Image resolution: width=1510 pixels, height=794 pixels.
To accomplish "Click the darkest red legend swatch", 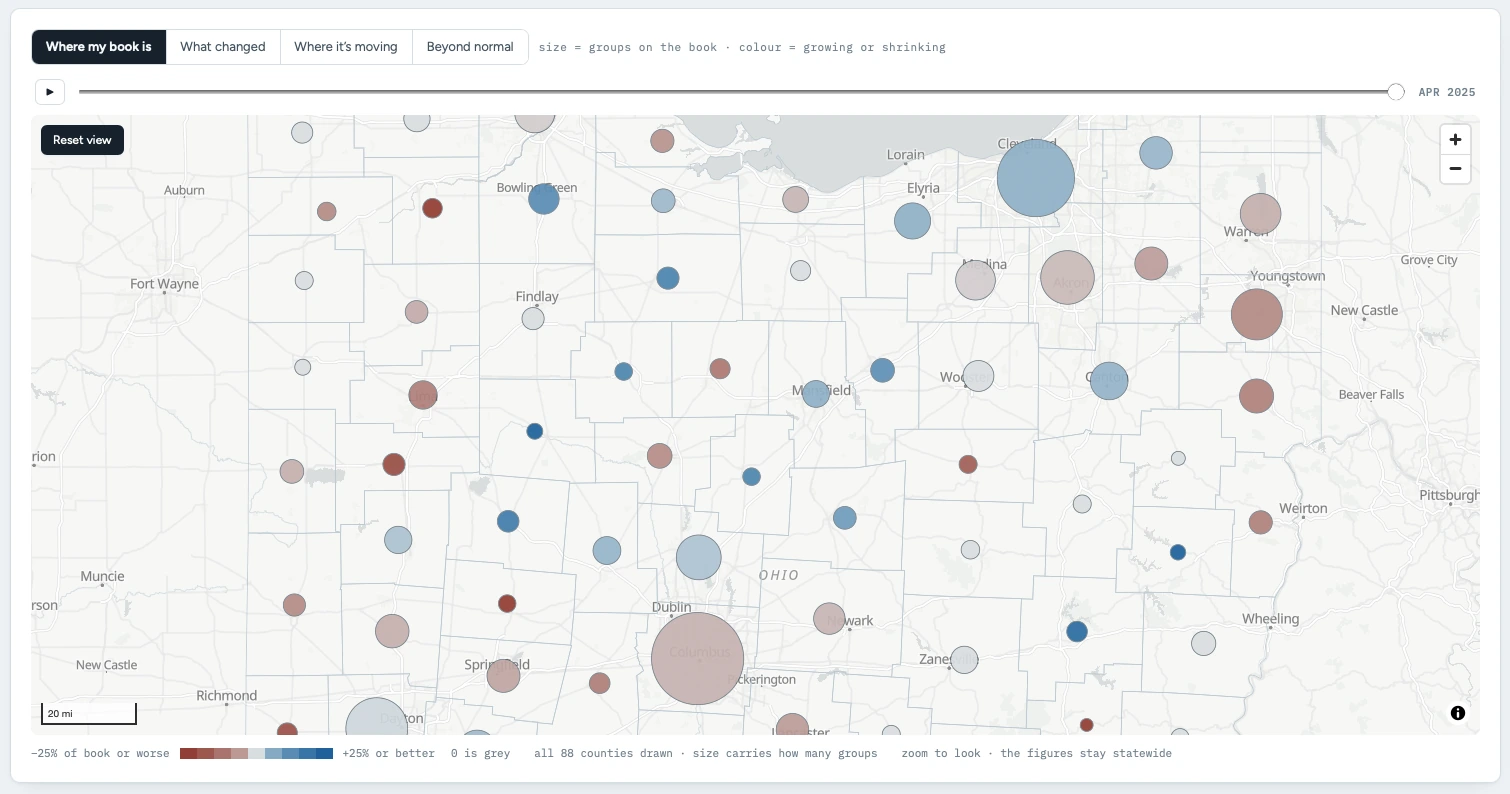I will point(188,753).
